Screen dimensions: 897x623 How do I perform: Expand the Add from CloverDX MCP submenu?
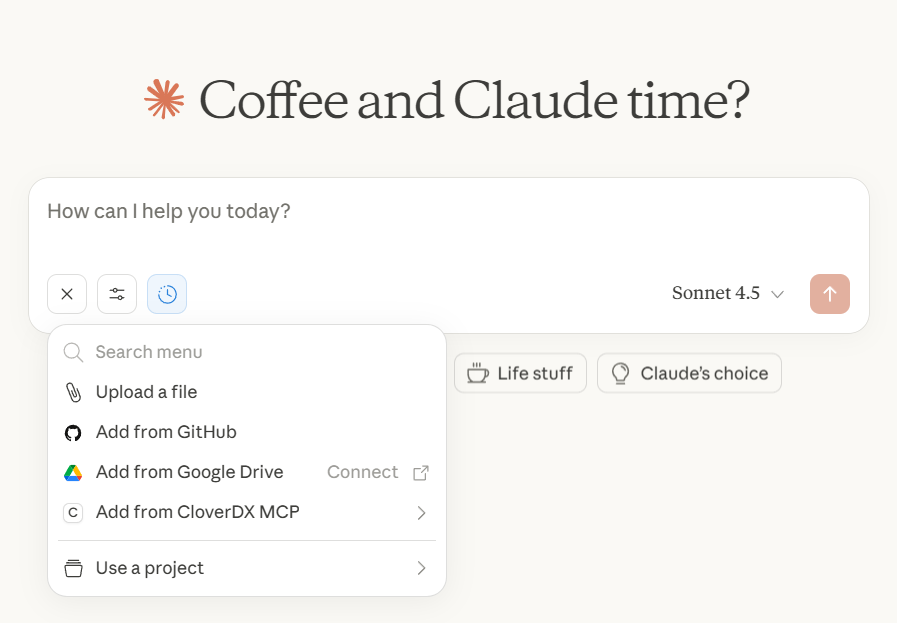421,512
